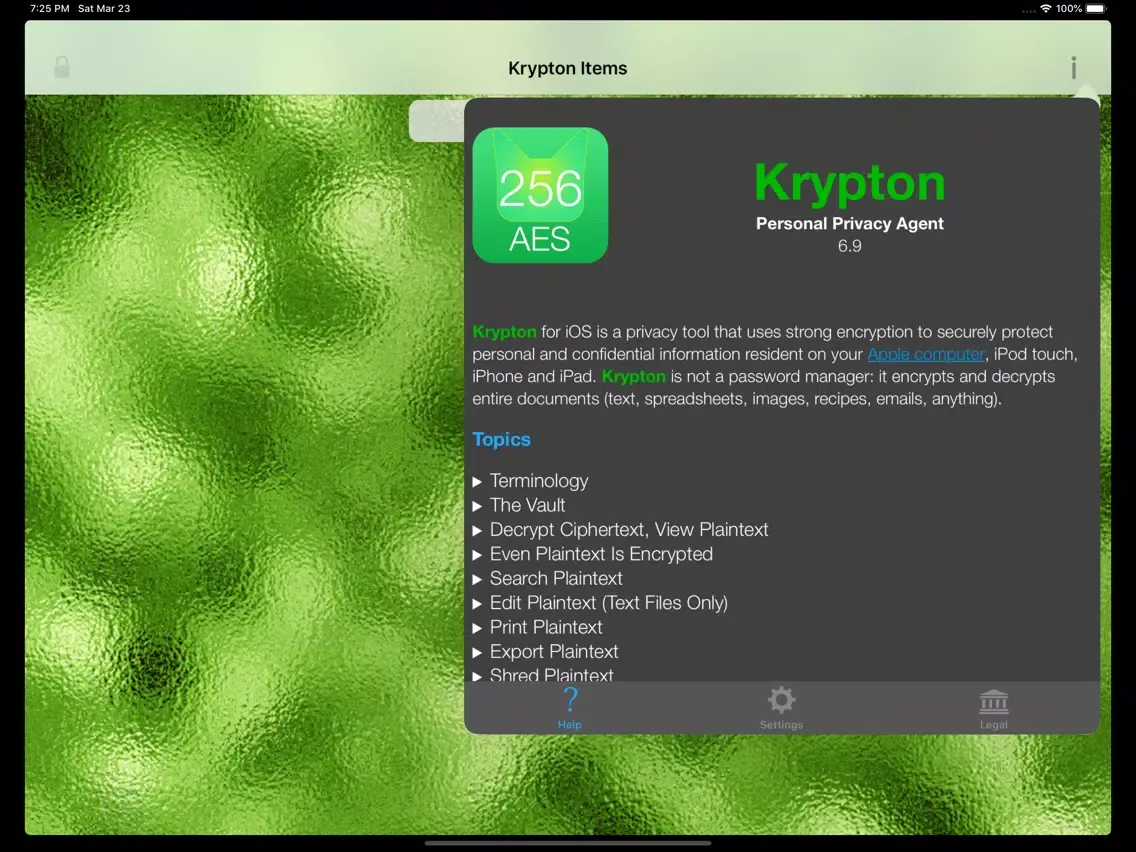
Task: Expand The Vault topic
Action: 527,505
